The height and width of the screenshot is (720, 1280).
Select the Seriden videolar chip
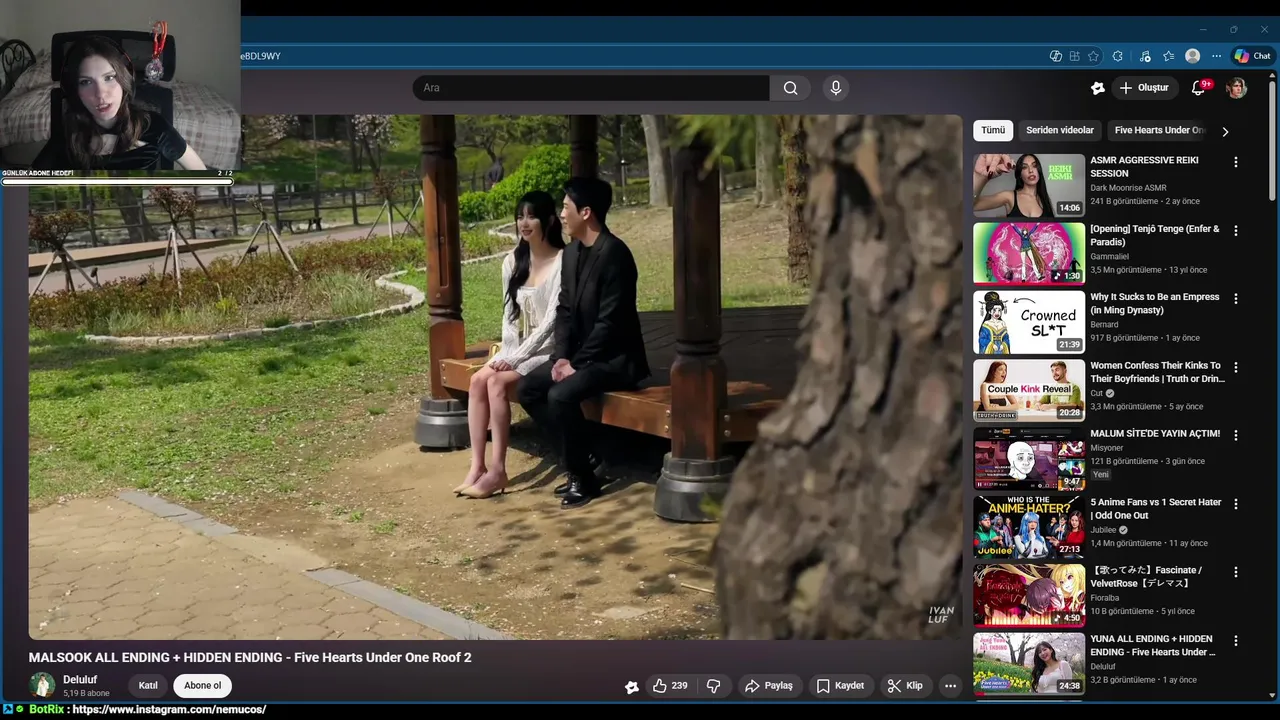1060,130
